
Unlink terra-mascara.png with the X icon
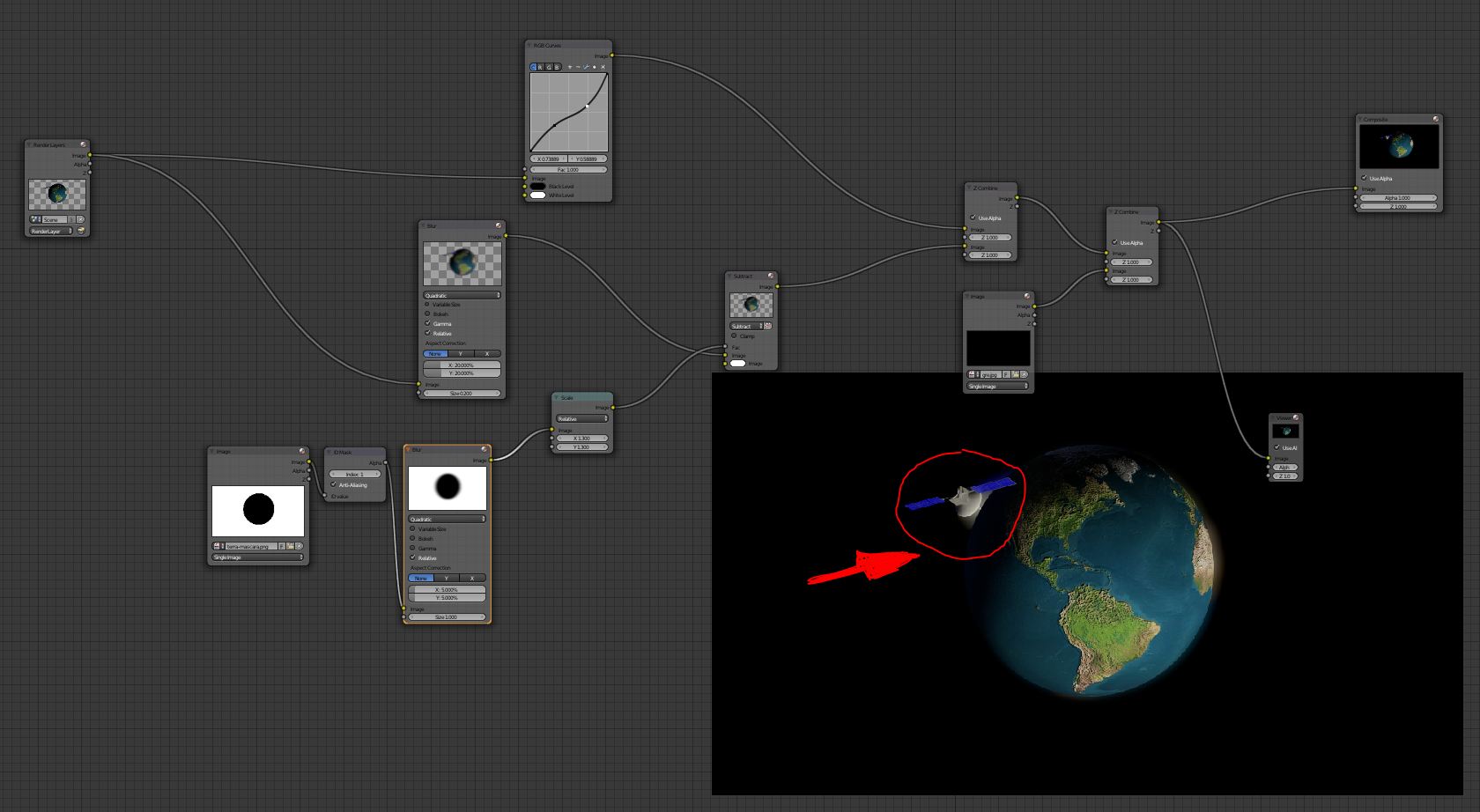point(299,546)
